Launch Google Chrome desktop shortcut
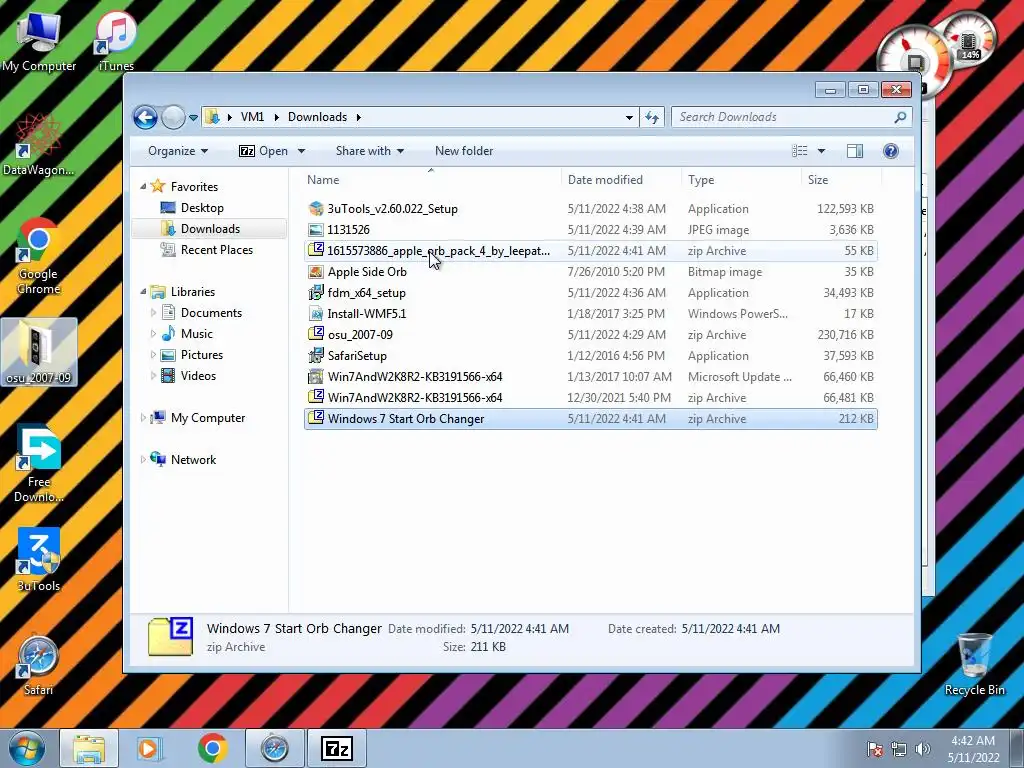Screen dimensions: 1024x768 [39, 256]
